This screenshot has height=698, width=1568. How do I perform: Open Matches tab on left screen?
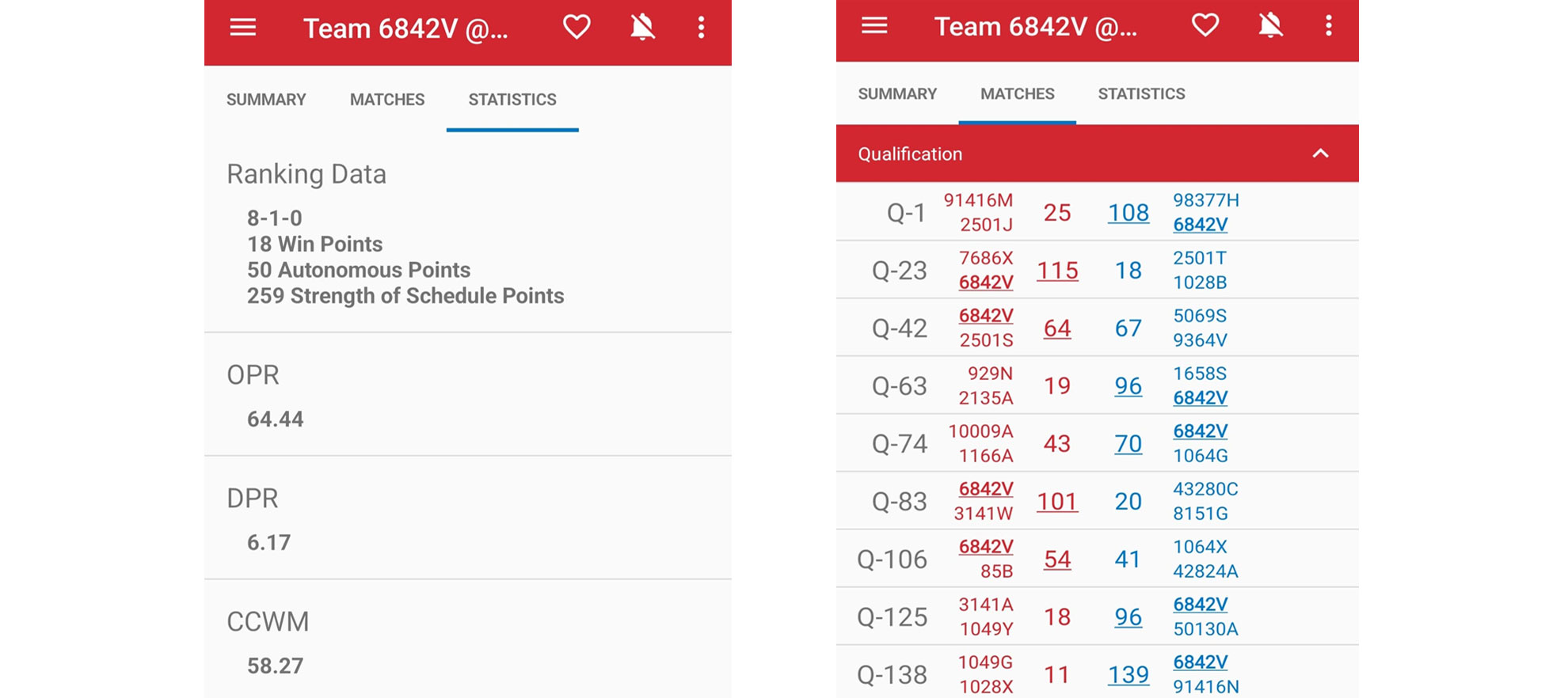click(387, 100)
